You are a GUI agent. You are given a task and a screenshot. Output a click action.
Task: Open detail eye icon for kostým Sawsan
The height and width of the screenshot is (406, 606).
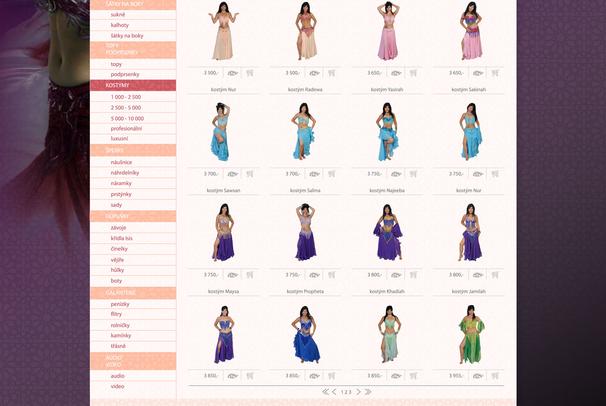tap(233, 174)
